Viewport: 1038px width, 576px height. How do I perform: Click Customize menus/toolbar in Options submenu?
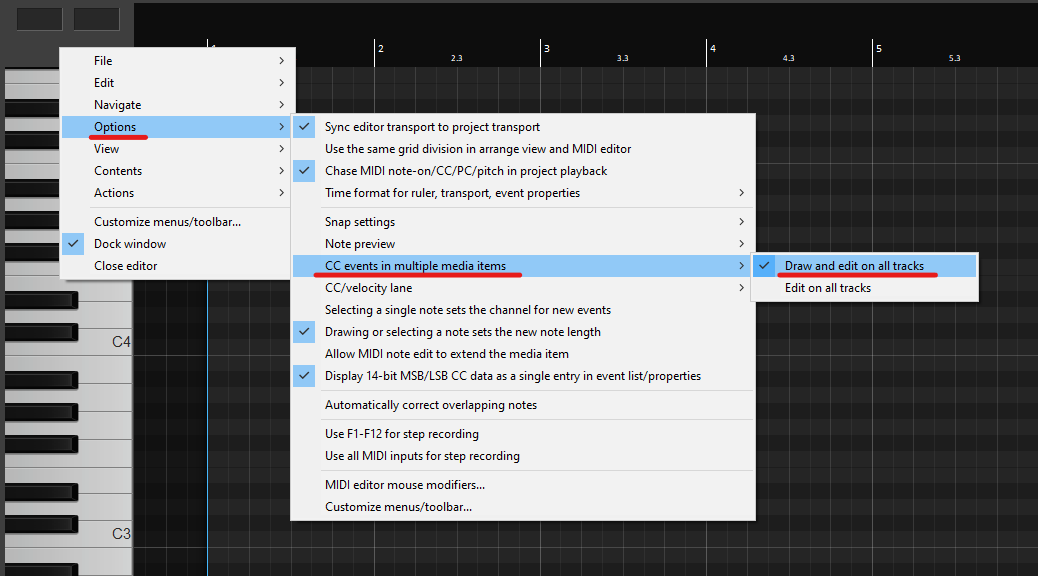click(x=523, y=506)
